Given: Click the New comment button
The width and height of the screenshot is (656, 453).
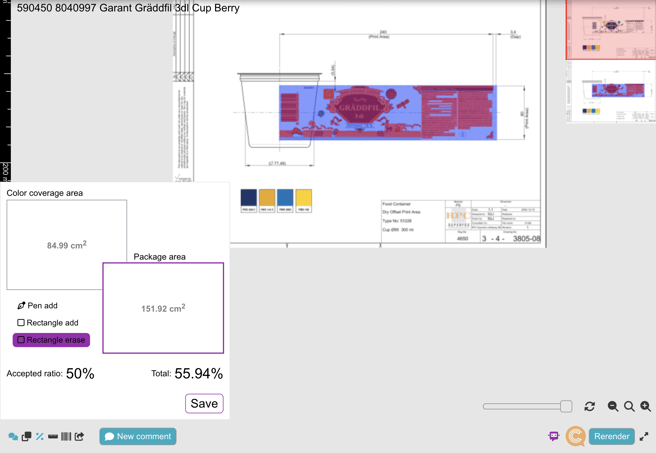Looking at the screenshot, I should tap(138, 437).
